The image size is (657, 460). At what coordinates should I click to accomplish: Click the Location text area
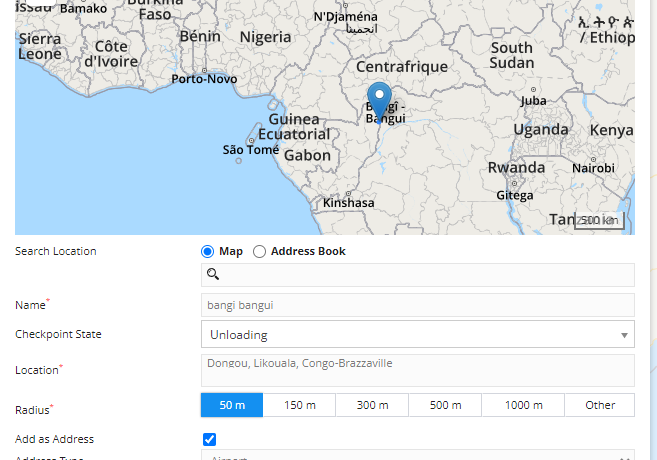(x=417, y=370)
